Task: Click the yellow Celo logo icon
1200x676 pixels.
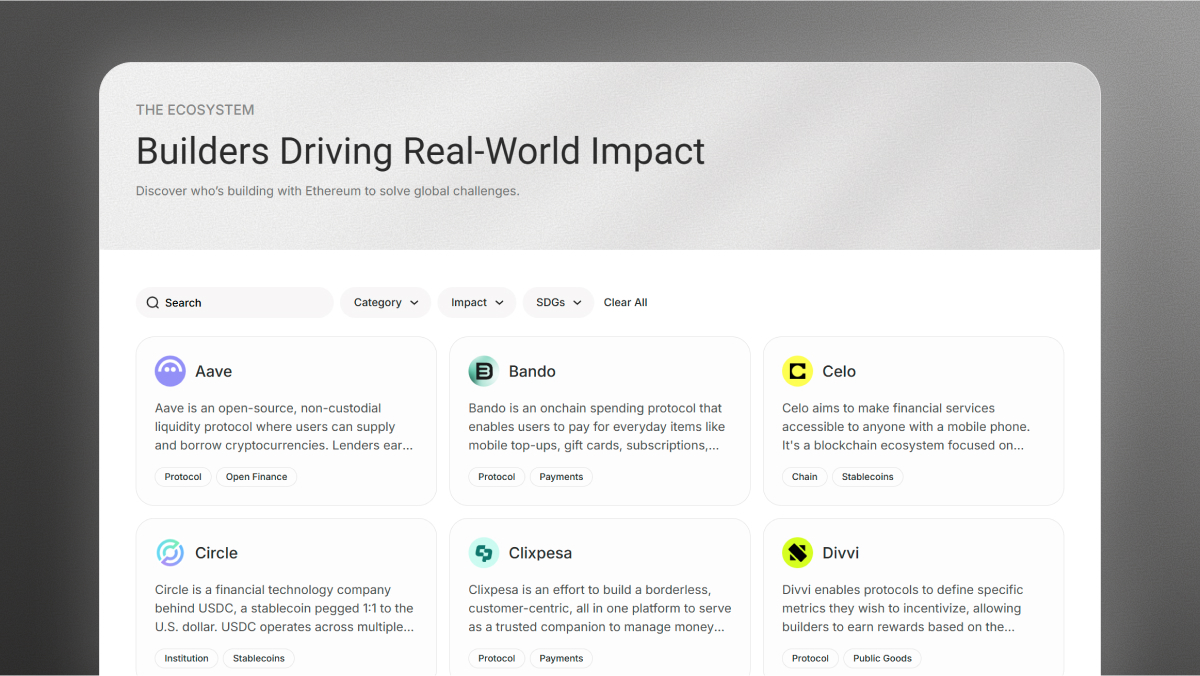Action: [x=798, y=371]
